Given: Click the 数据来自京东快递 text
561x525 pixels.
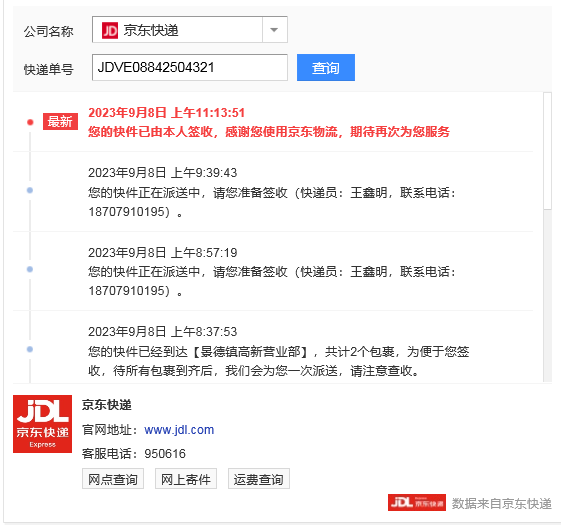Looking at the screenshot, I should 502,503.
